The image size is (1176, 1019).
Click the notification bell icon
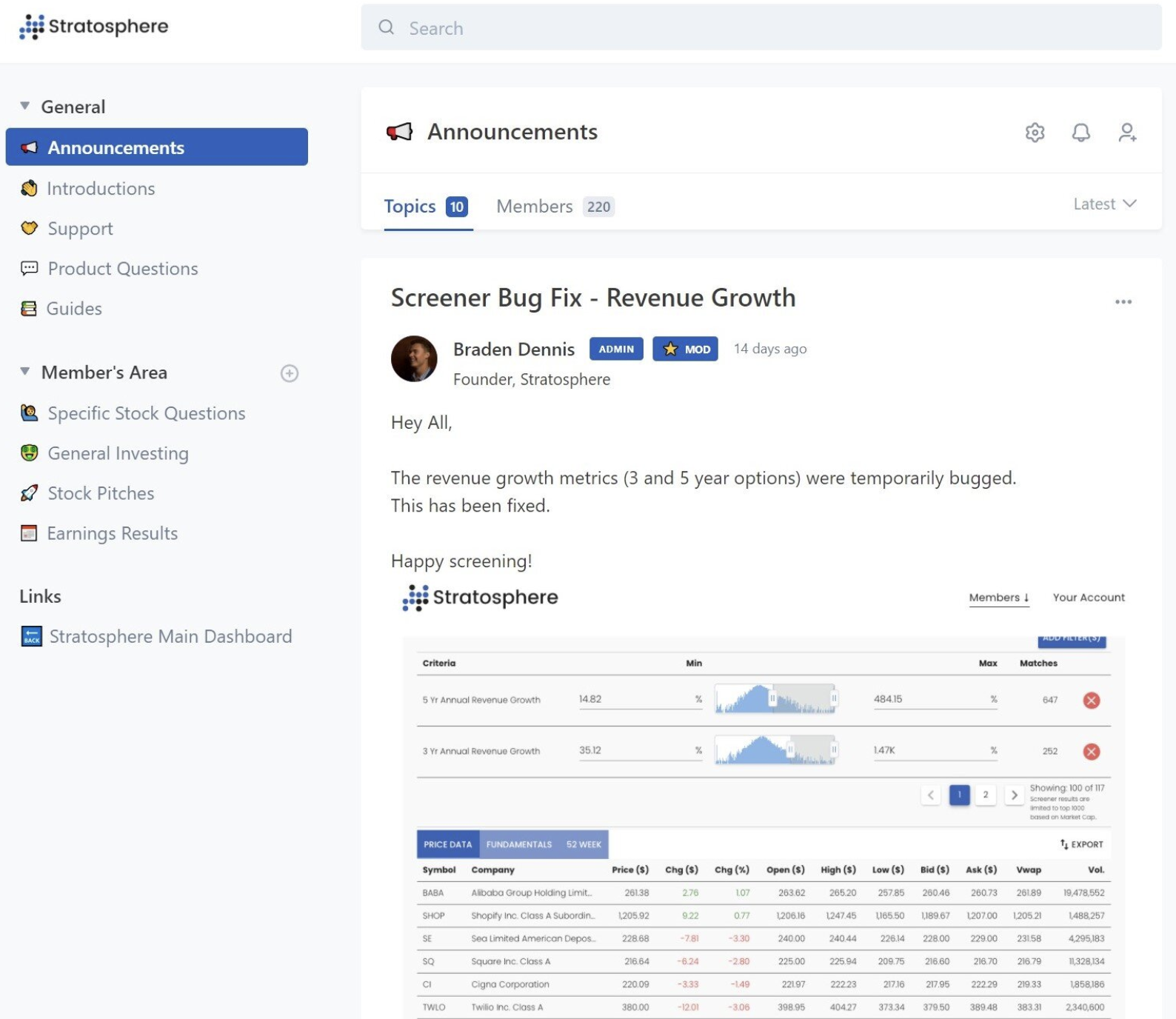tap(1081, 133)
